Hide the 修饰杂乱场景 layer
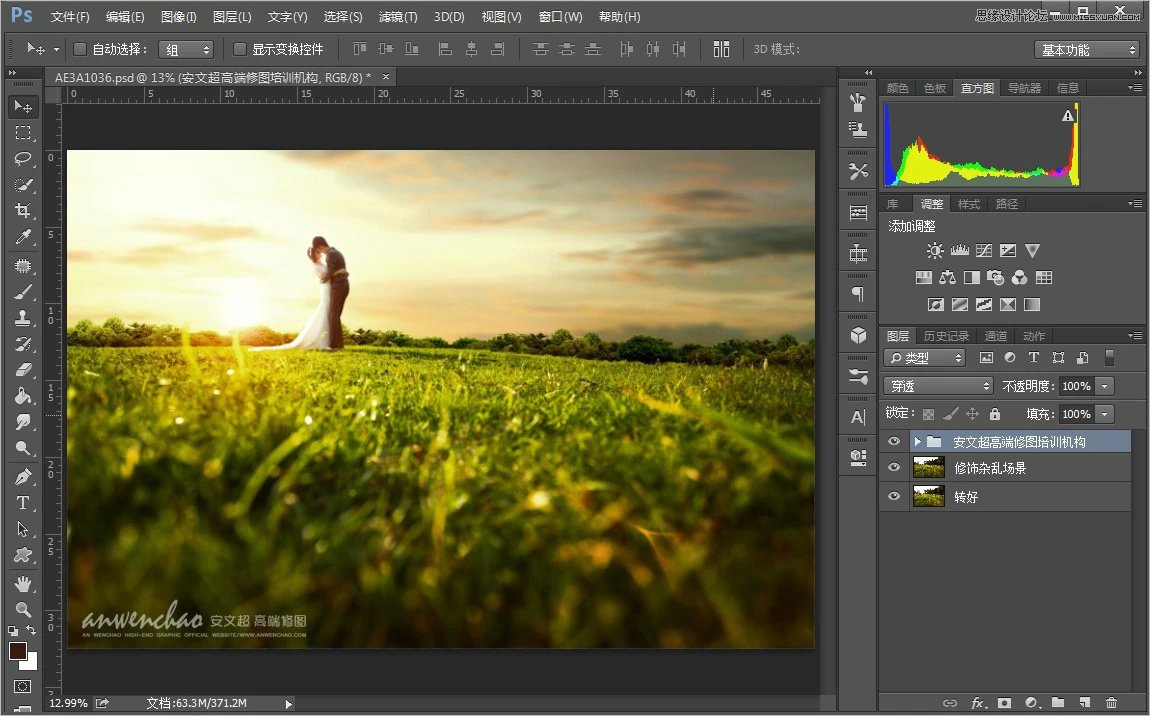 (893, 467)
